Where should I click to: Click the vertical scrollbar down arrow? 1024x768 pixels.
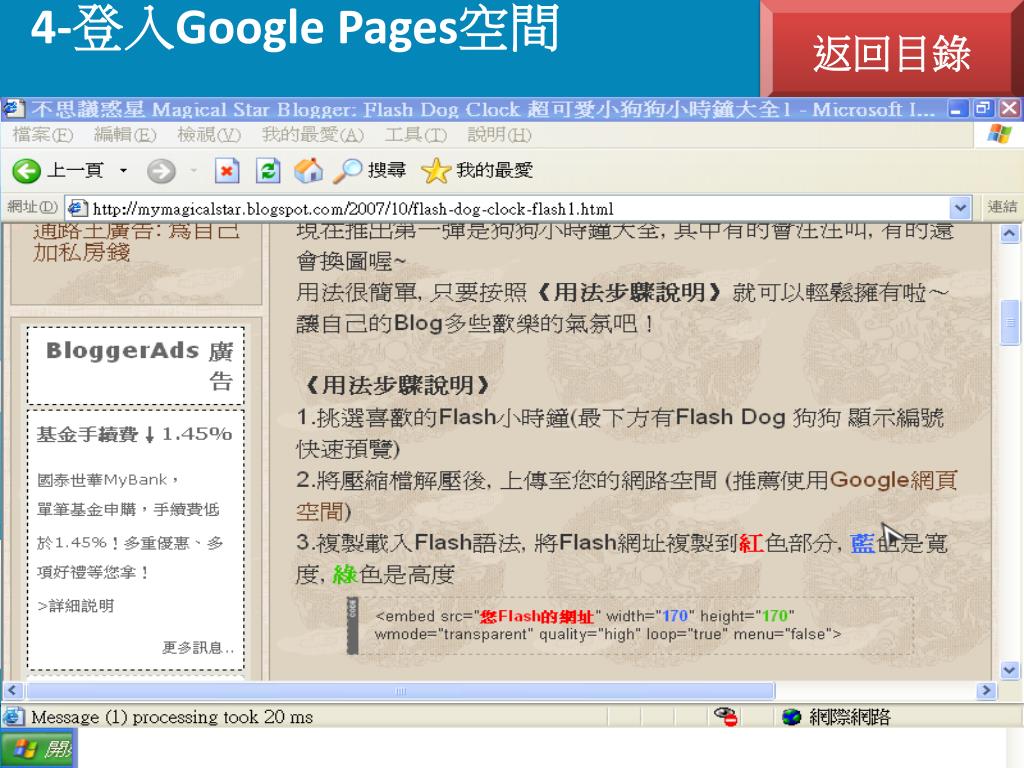click(1009, 670)
